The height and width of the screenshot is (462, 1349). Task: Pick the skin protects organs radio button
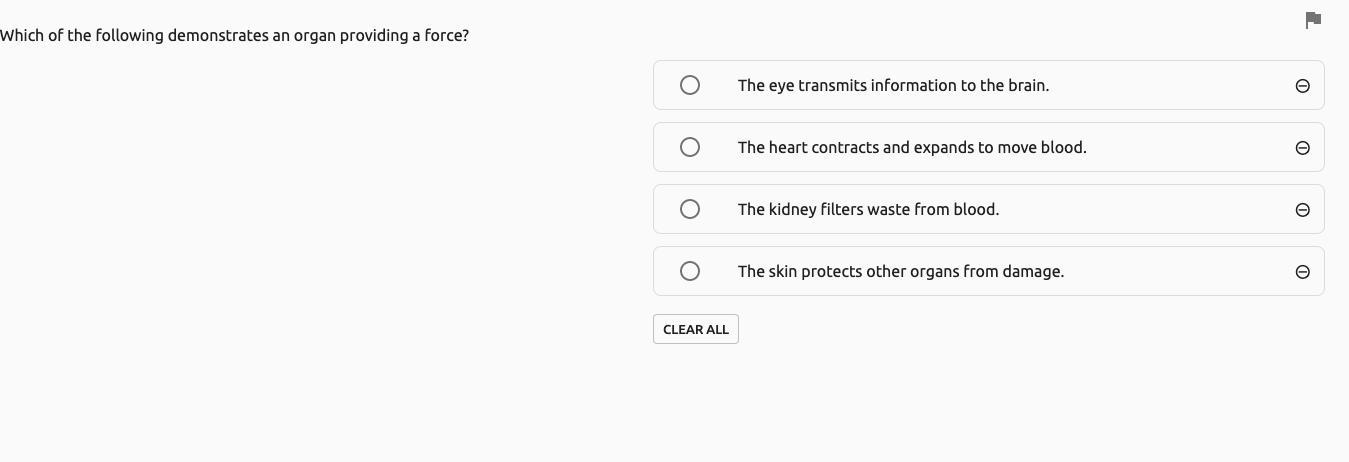coord(690,271)
